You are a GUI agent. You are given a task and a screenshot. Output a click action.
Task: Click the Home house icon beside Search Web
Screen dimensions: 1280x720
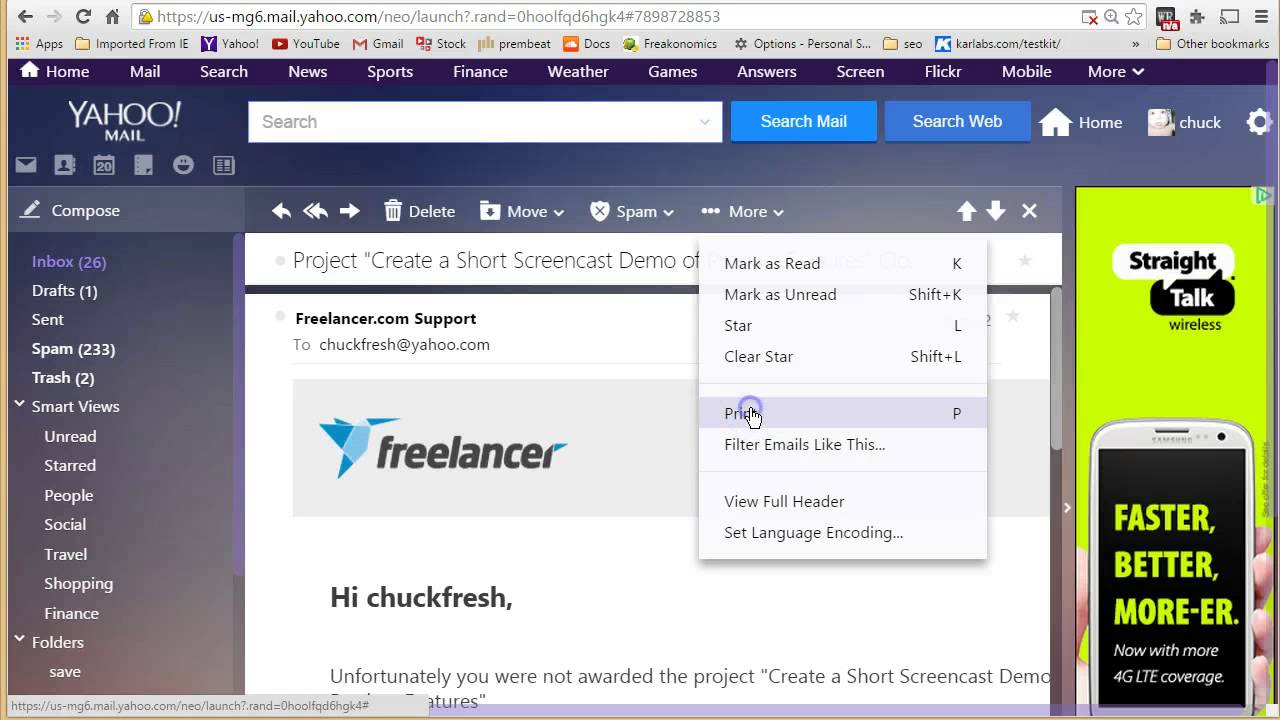1055,122
